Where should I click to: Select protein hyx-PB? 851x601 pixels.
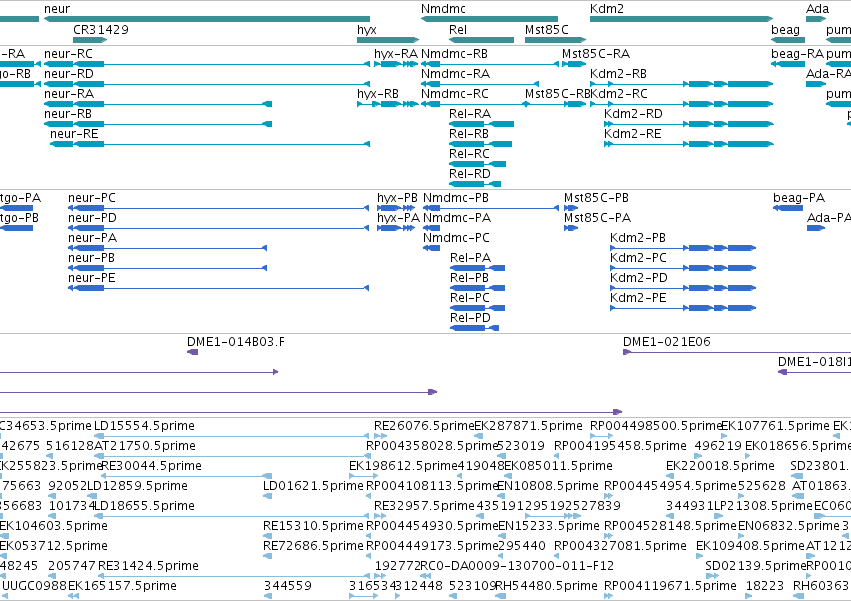(397, 198)
